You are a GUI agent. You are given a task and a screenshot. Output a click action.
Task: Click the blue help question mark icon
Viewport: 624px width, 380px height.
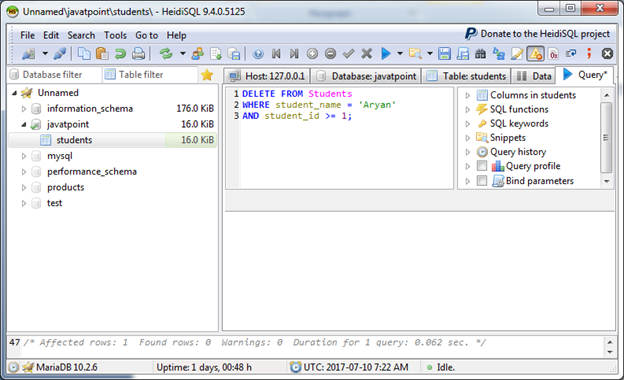pos(258,53)
